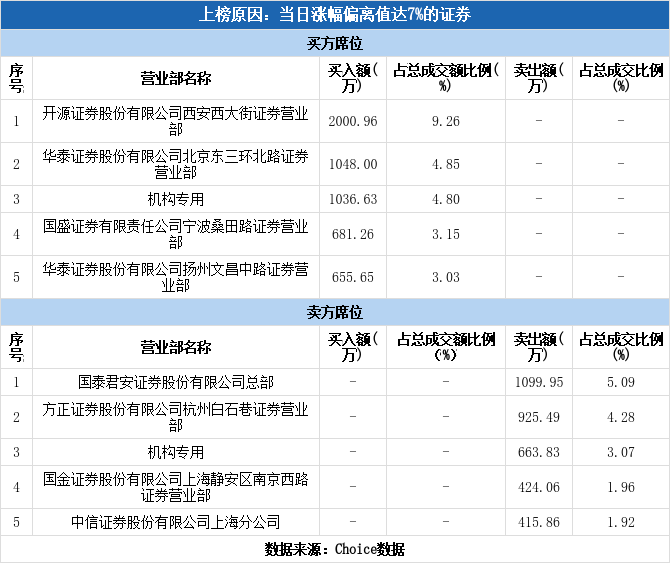
Task: Click ratio value 9.26
Action: pos(446,121)
